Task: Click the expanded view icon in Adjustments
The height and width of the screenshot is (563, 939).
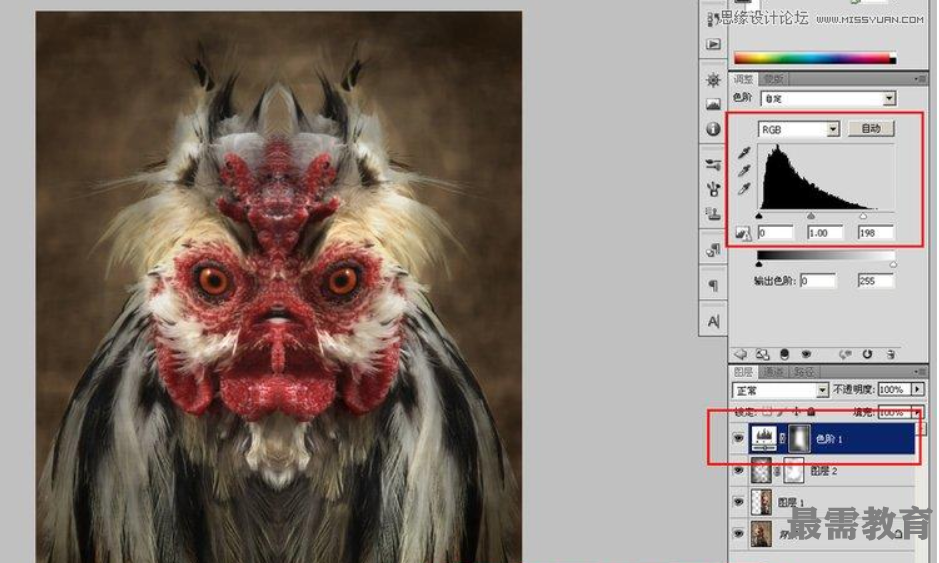Action: (x=762, y=354)
